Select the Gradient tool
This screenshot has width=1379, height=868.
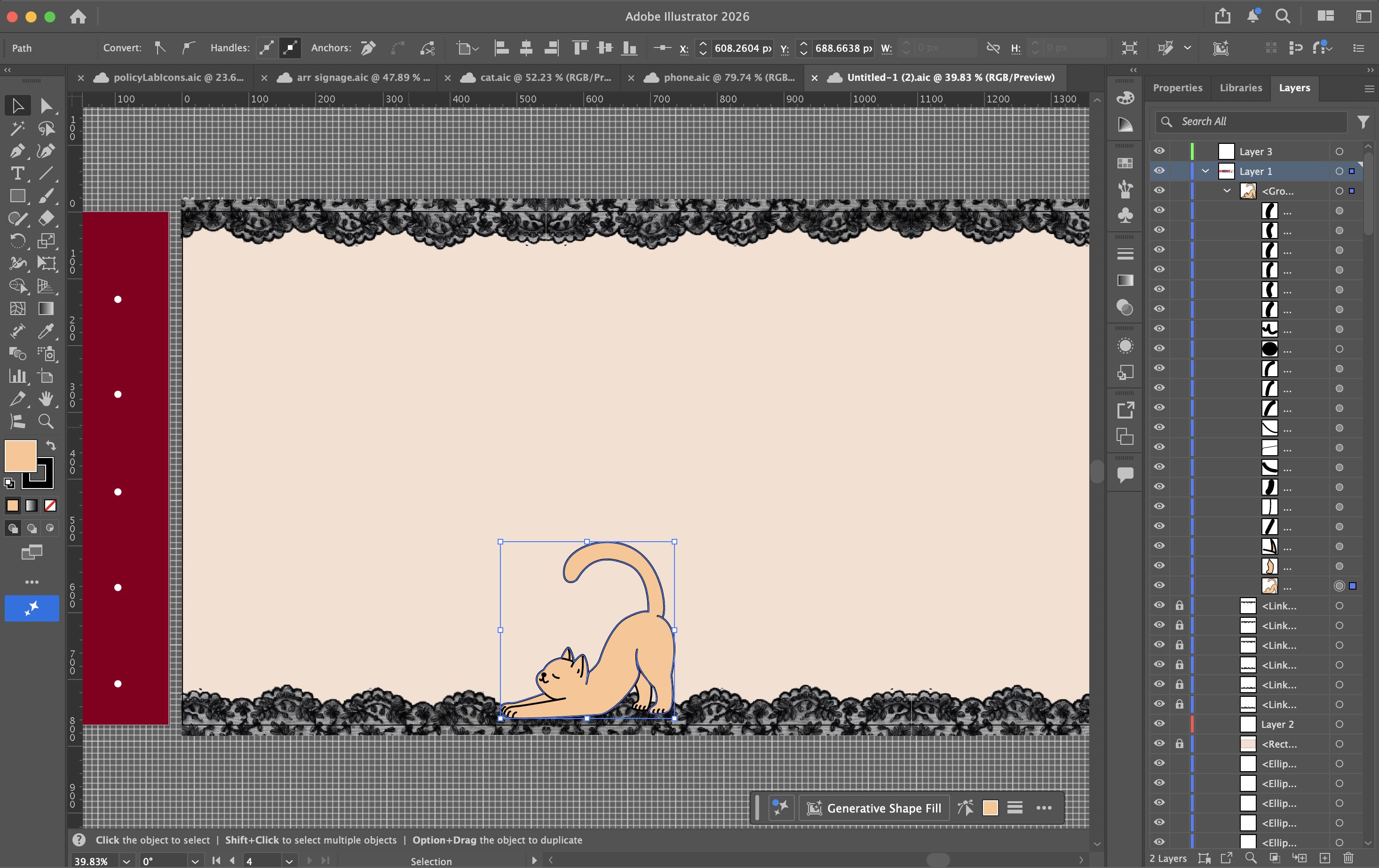(x=47, y=308)
